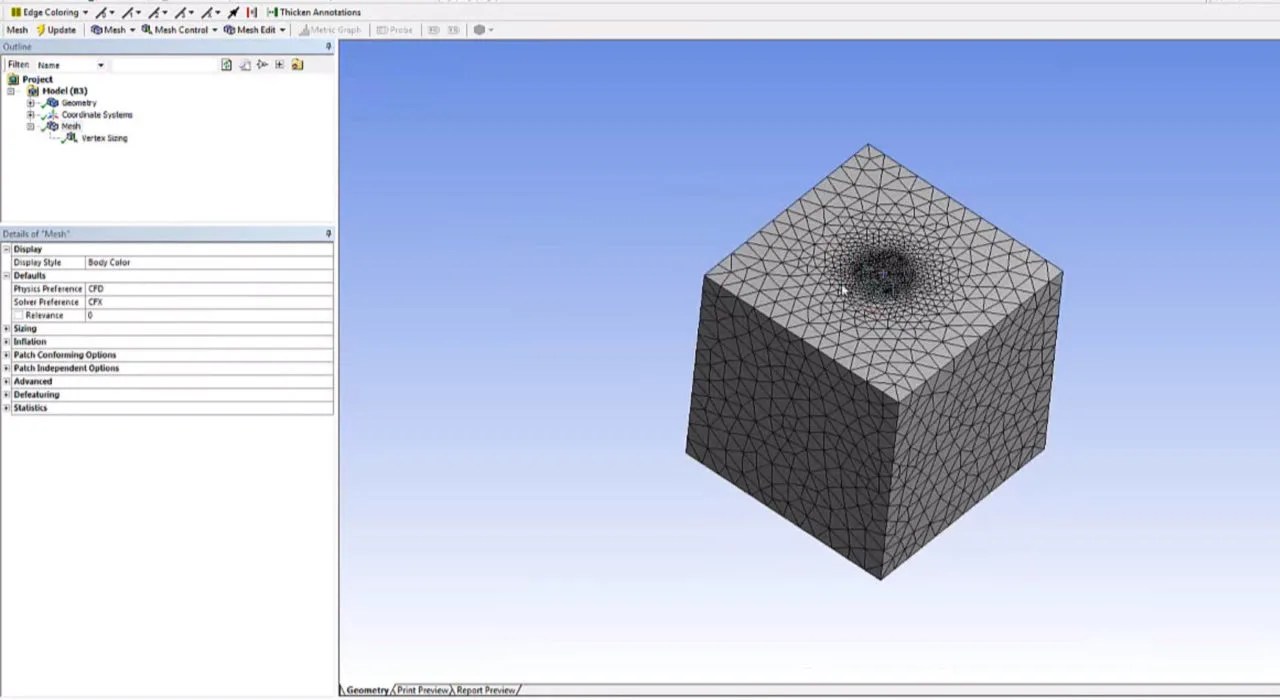Toggle the pin on the Outline panel
Viewport: 1280px width, 700px height.
(328, 46)
